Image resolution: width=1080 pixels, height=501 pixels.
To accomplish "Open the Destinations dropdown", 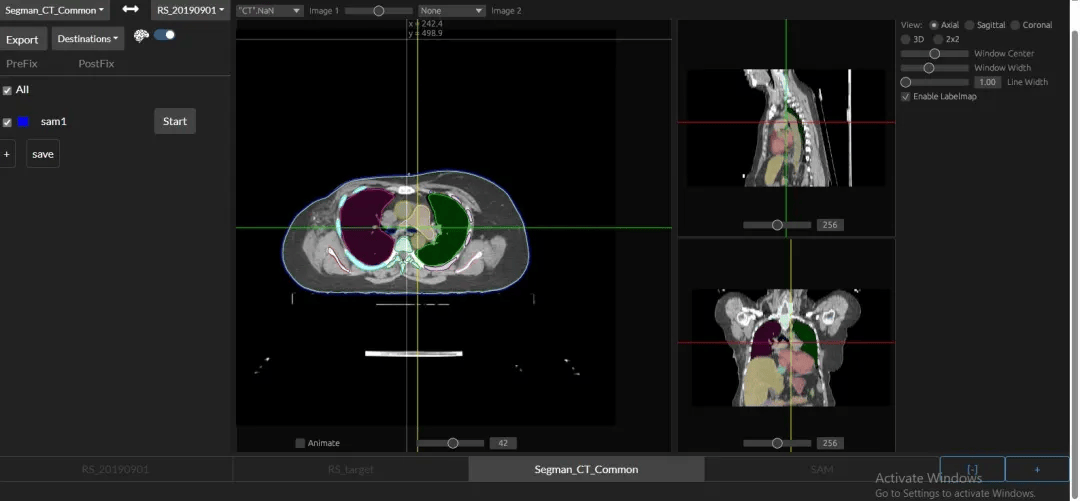I will [x=88, y=39].
